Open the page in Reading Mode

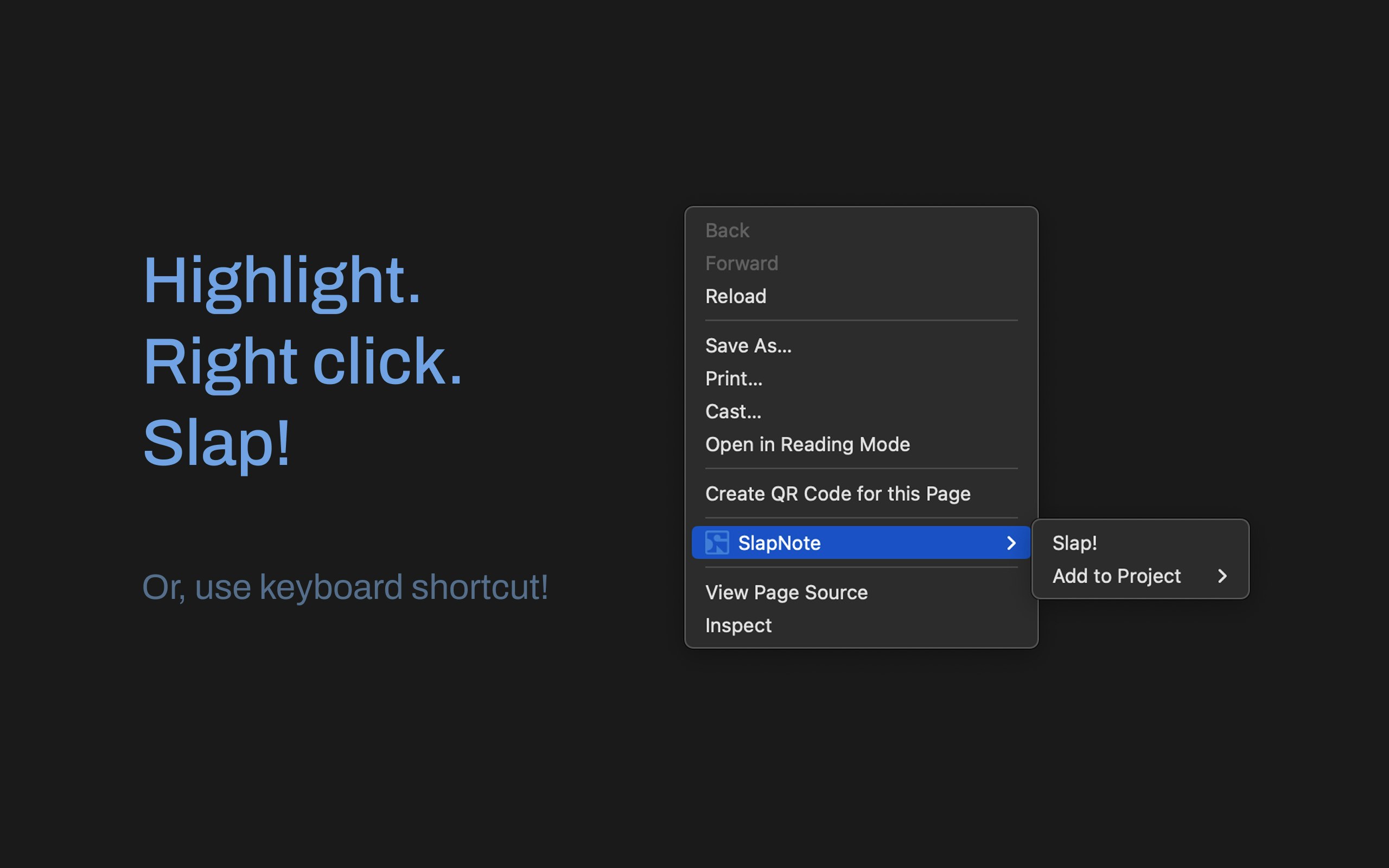pos(807,444)
